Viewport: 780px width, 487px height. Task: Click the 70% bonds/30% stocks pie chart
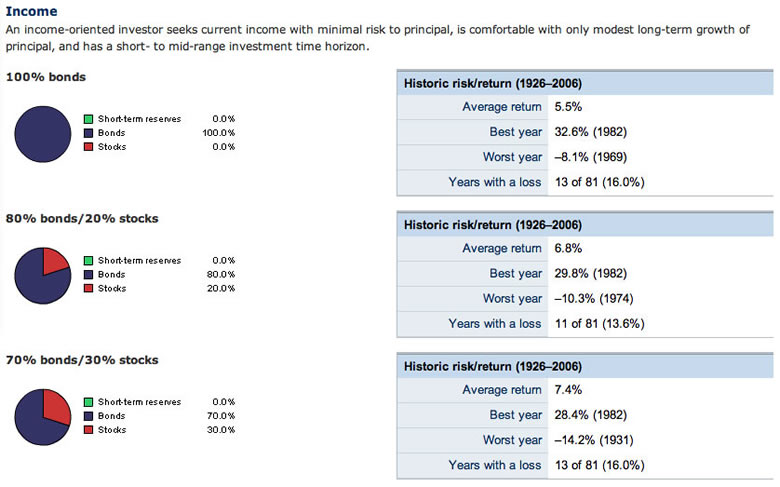click(43, 416)
